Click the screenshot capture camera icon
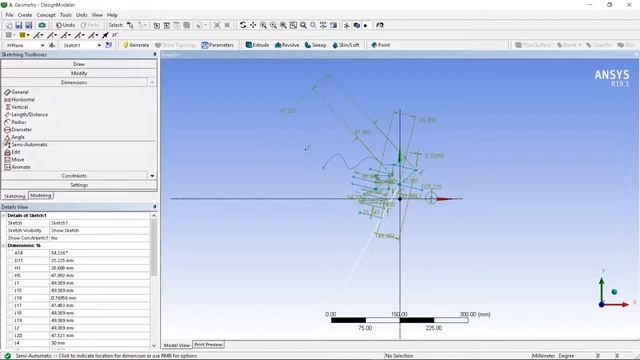The image size is (640, 360). pyautogui.click(x=42, y=25)
